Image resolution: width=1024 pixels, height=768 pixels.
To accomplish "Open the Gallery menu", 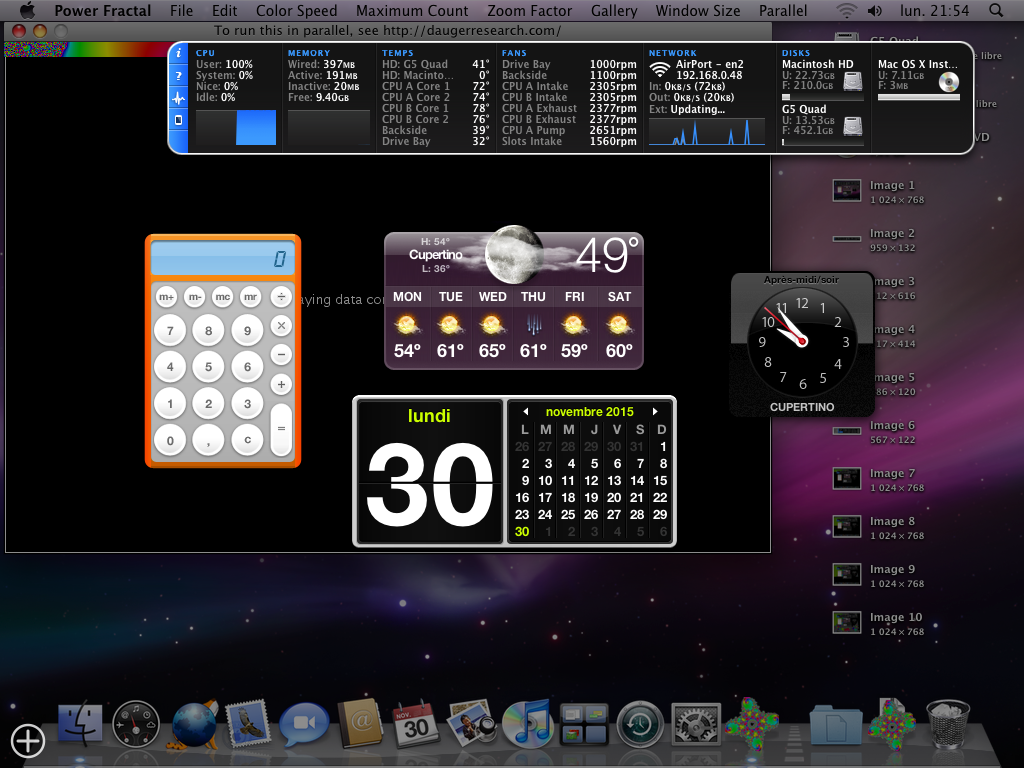I will click(x=614, y=10).
